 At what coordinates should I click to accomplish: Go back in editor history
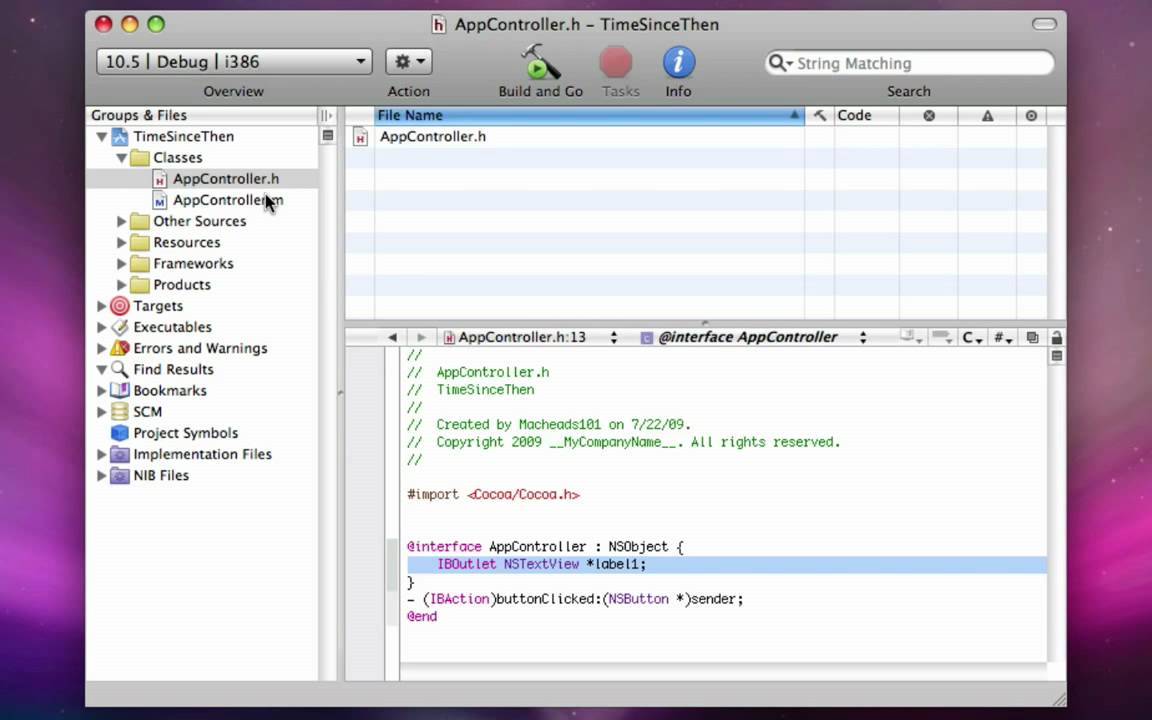tap(392, 337)
